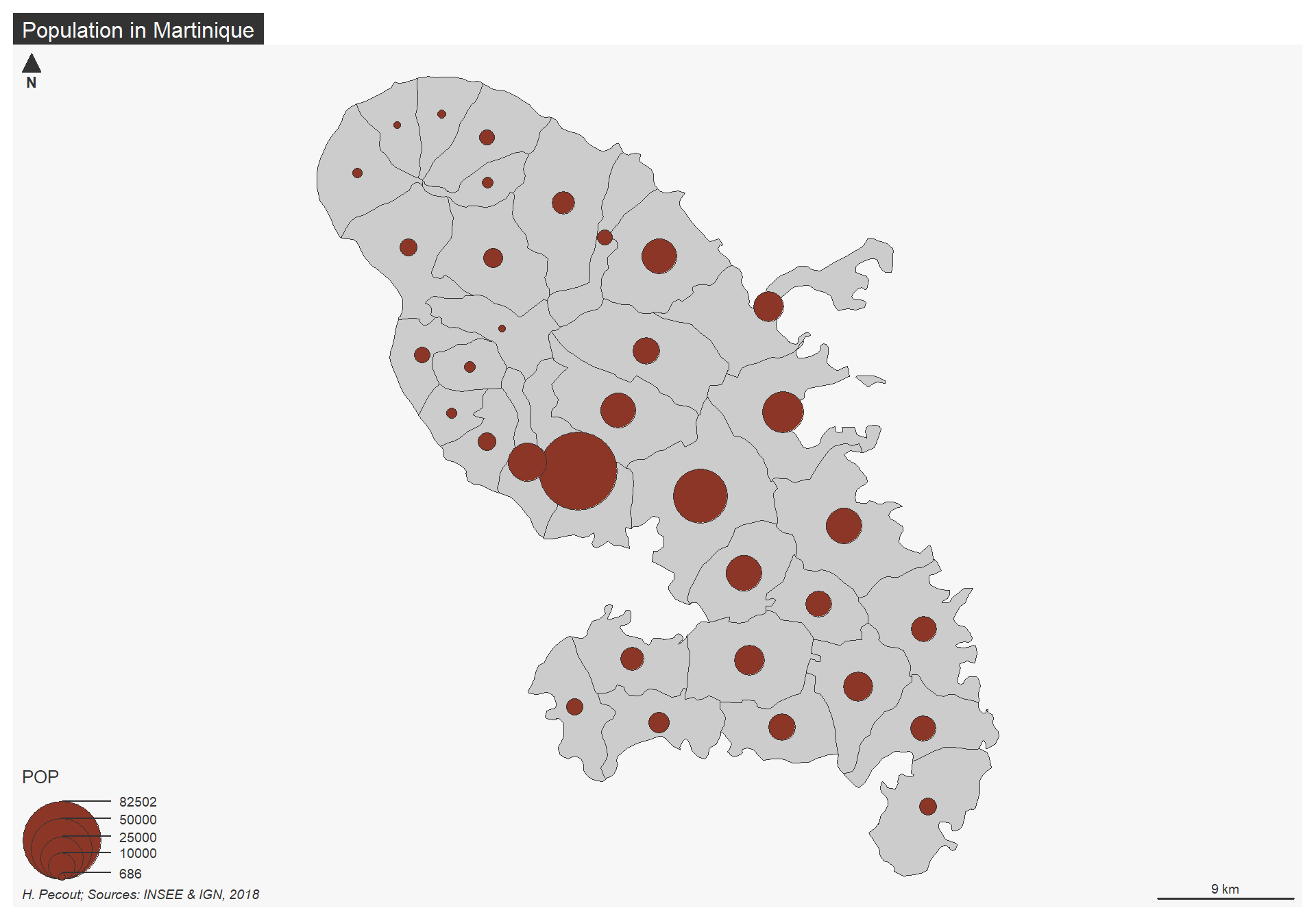Click the '9 km' scale bar label
Viewport: 1316px width, 921px height.
[x=1225, y=889]
